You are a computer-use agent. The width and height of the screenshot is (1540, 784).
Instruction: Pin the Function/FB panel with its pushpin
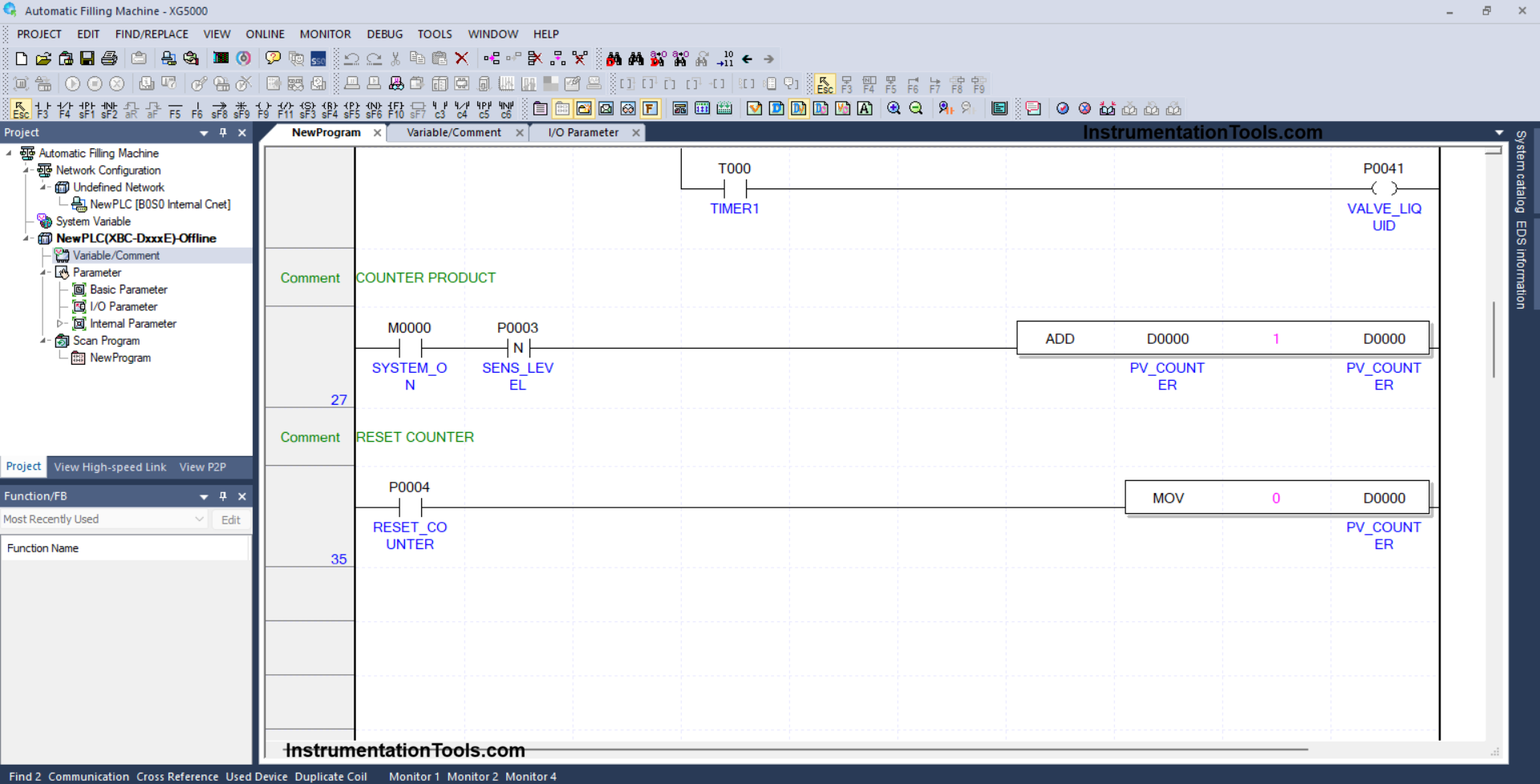click(x=223, y=495)
